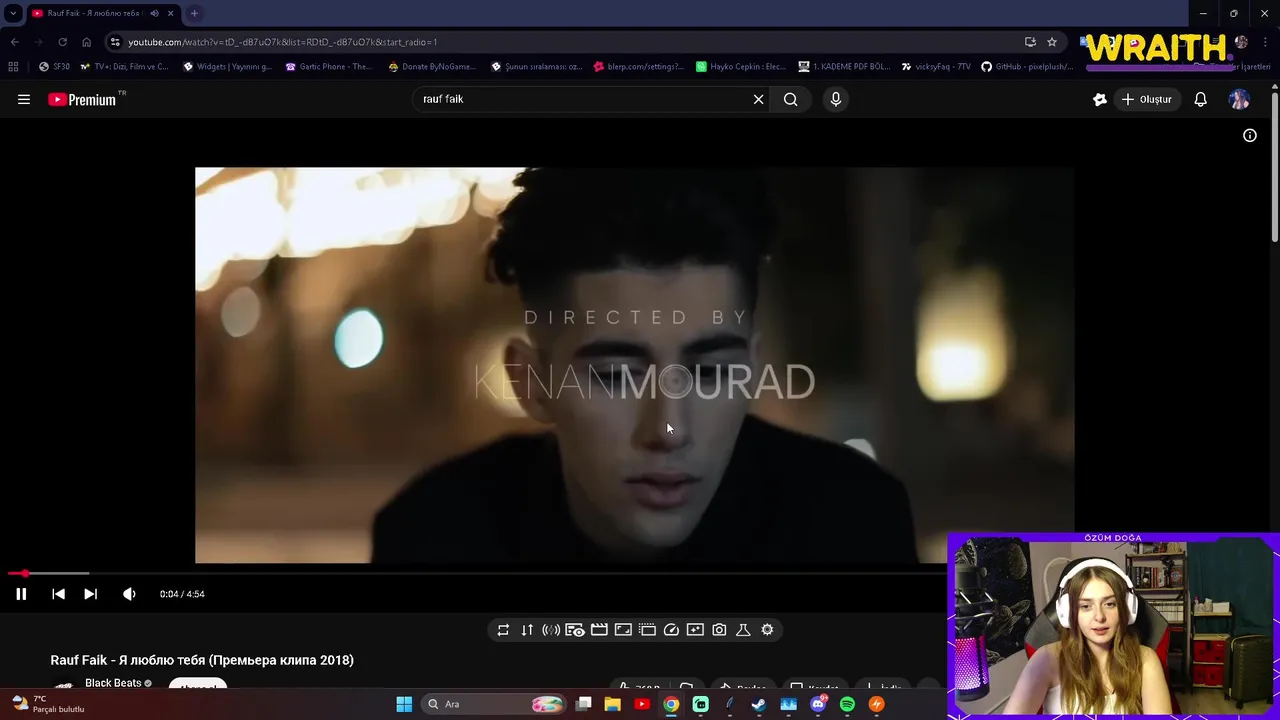Viewport: 1280px width, 720px height.
Task: Open the Hayko Cepkin bookmark
Action: pos(741,67)
